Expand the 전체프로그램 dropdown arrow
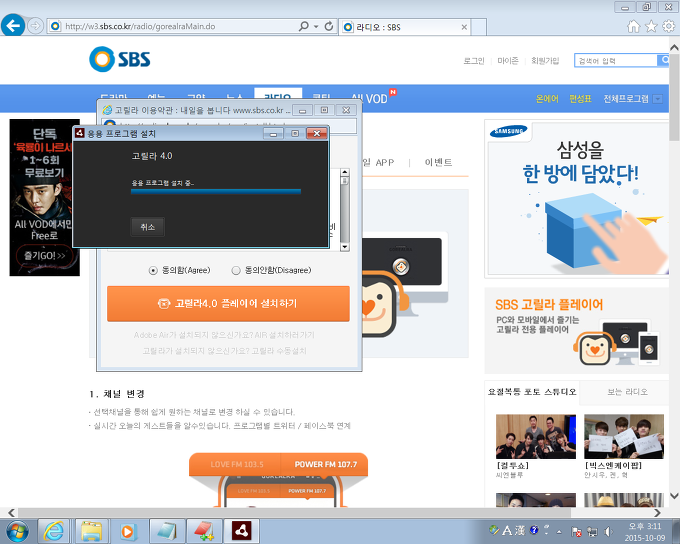 coord(657,99)
